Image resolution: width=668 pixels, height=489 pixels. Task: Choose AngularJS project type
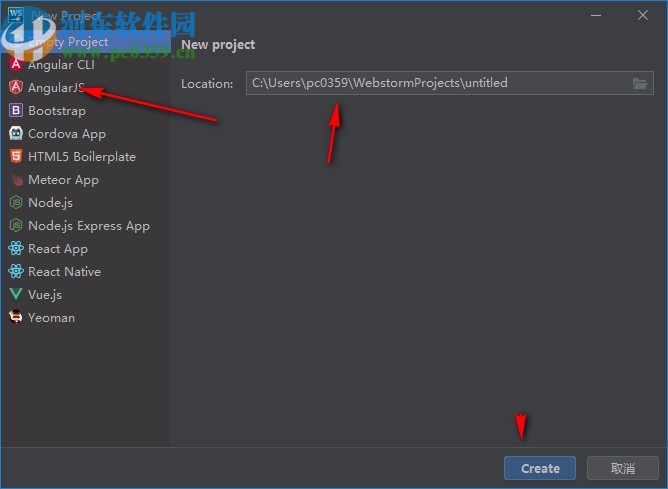(86, 88)
